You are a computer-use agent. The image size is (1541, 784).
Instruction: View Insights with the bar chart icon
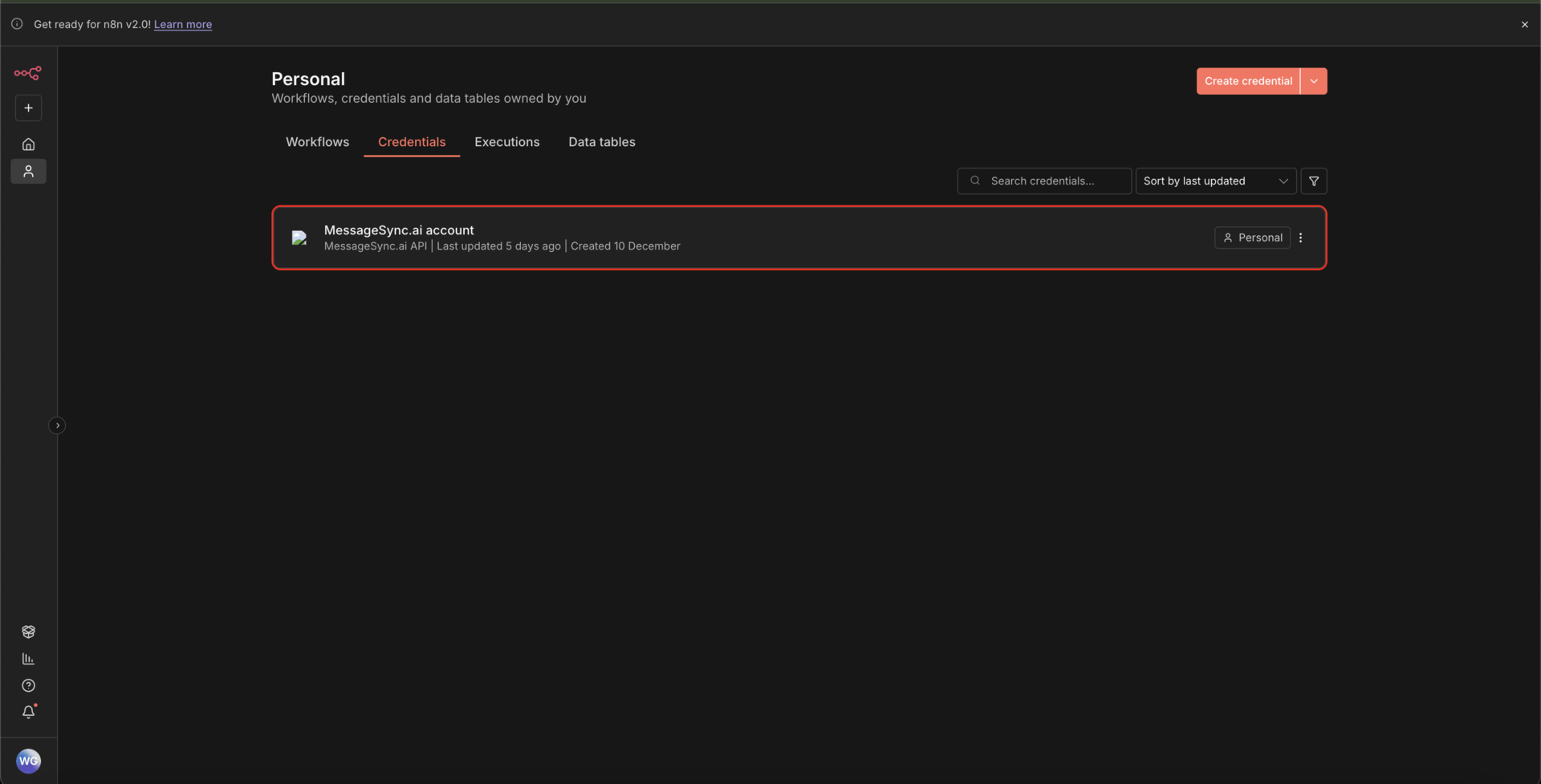click(x=28, y=658)
